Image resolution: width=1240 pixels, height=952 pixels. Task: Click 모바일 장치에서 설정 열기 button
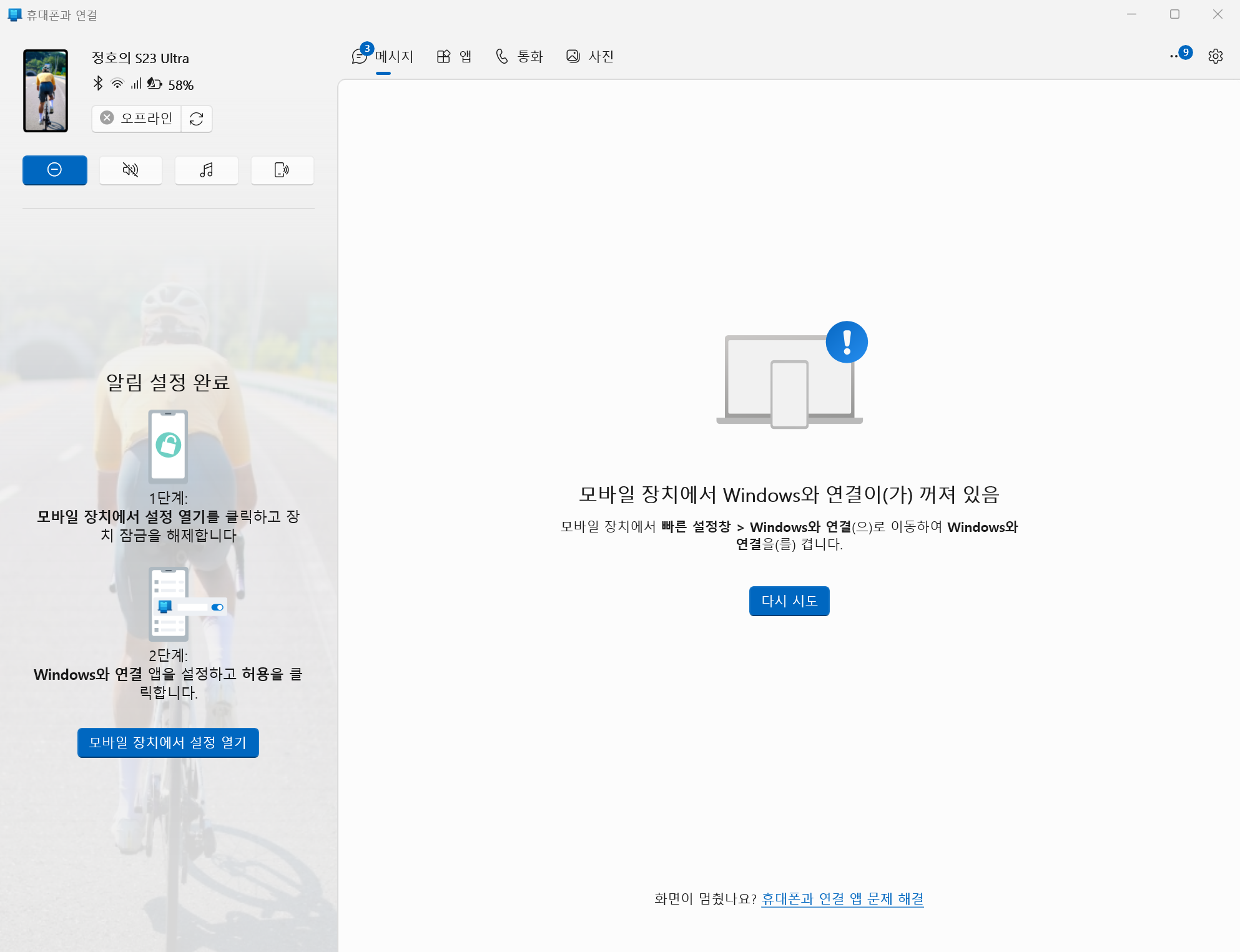click(x=168, y=743)
